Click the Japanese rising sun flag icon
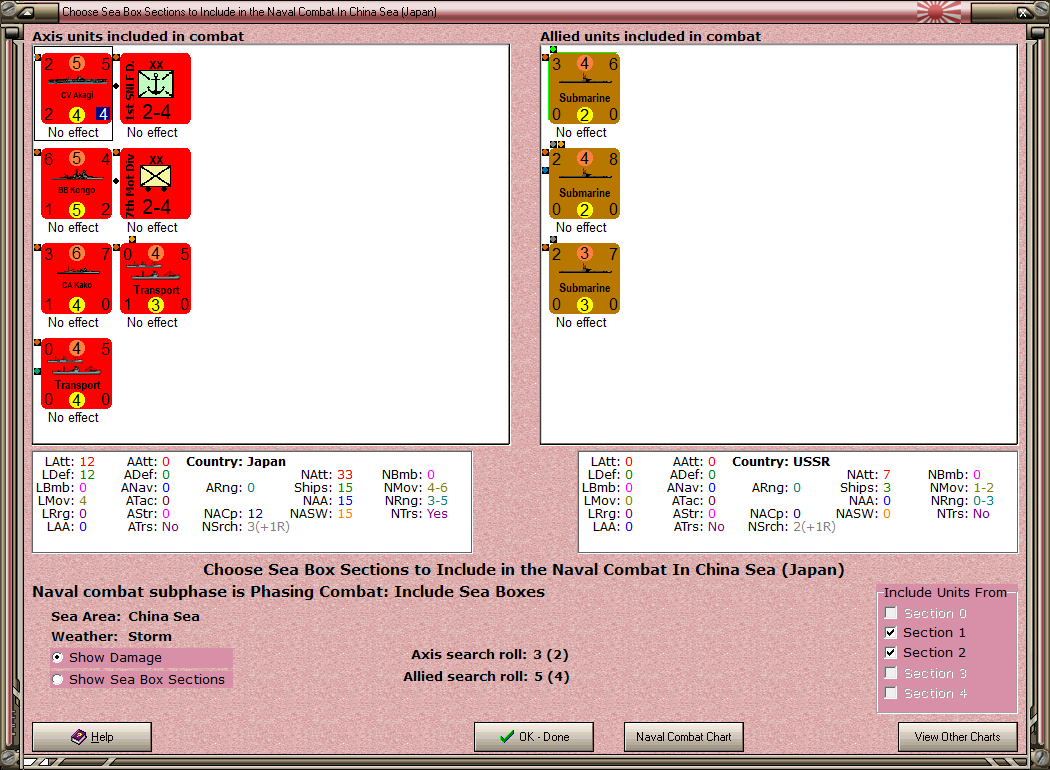 coord(939,12)
